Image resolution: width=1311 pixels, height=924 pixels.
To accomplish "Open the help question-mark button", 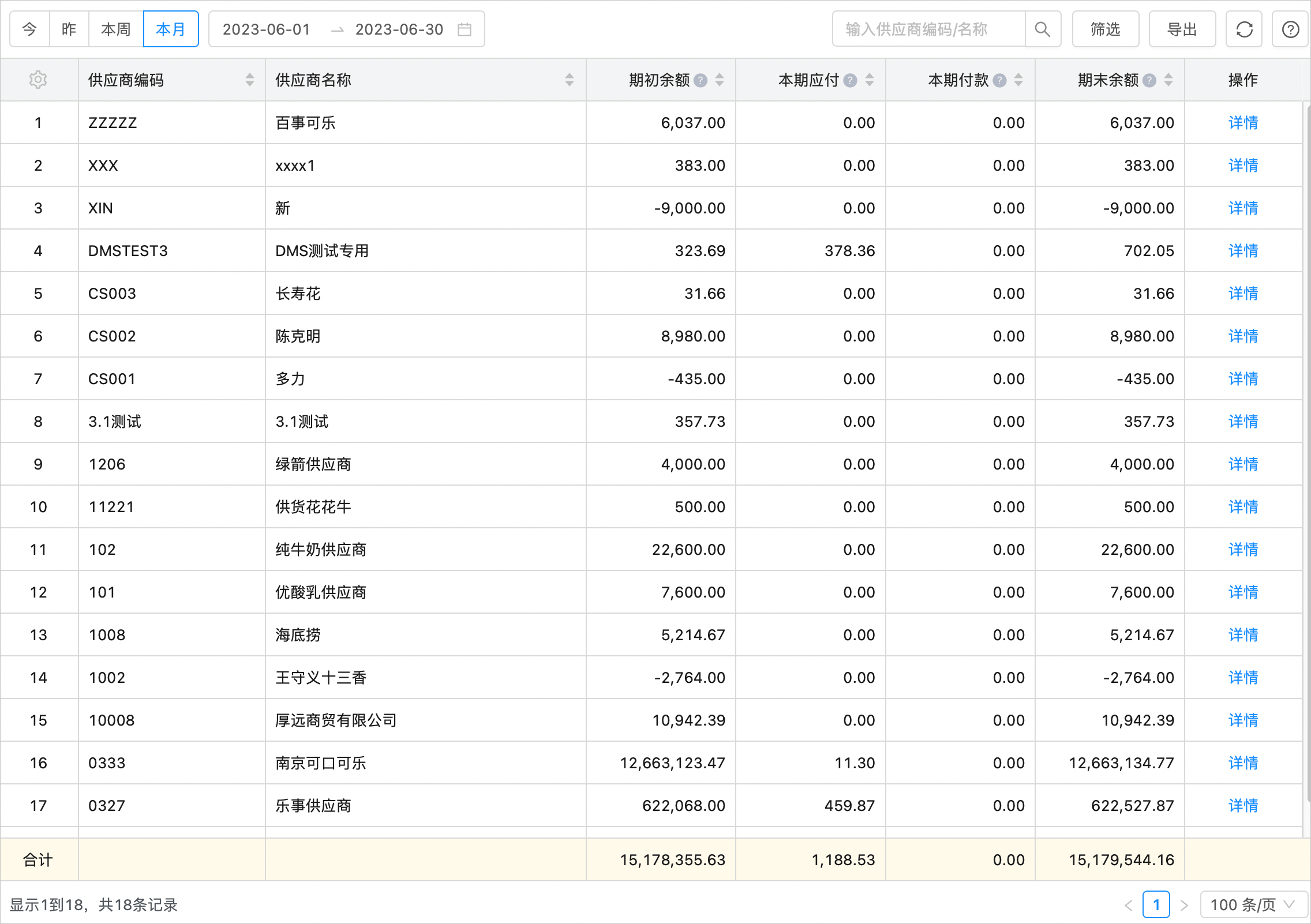I will 1290,29.
